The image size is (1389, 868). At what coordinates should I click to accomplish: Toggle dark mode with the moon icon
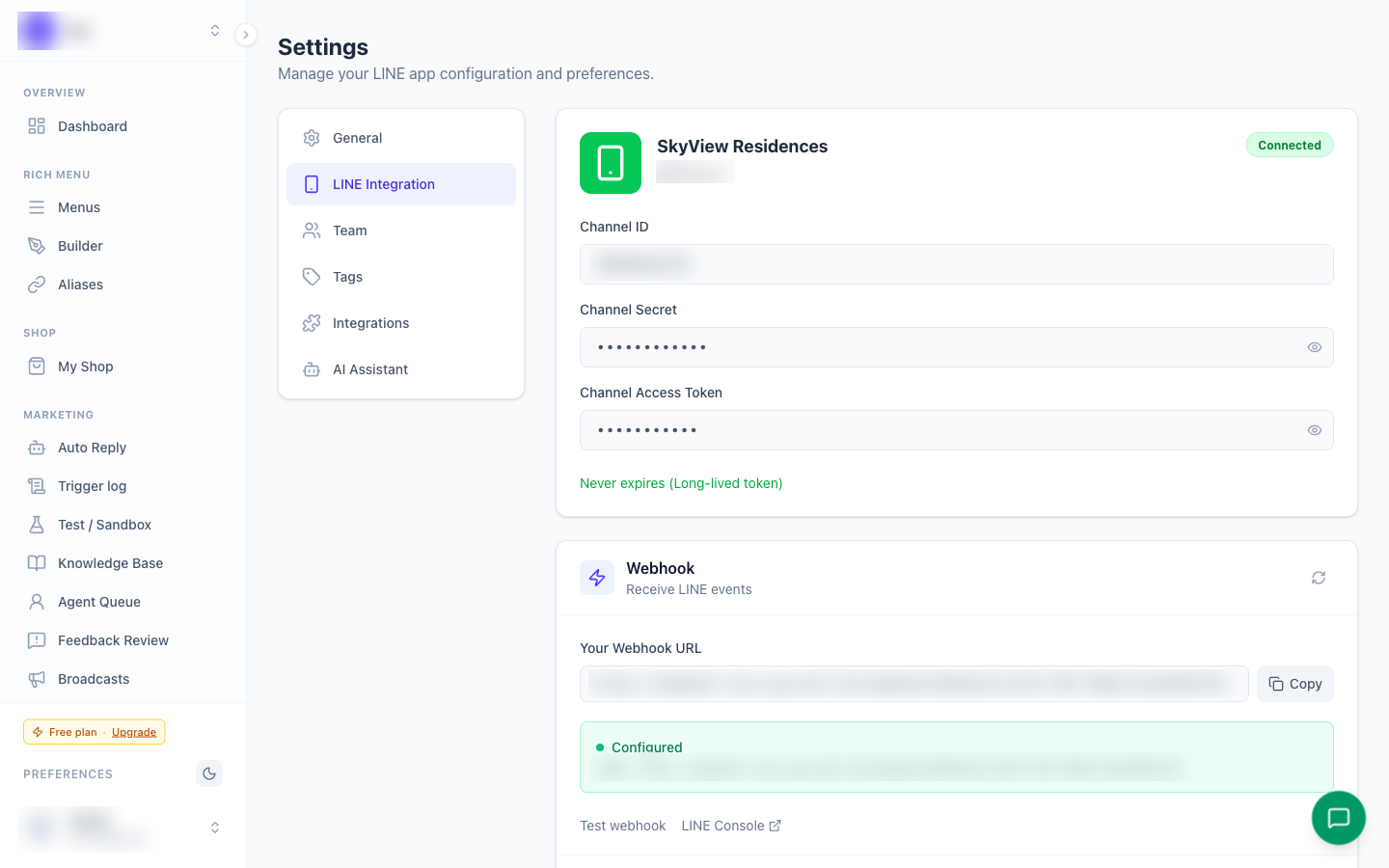[x=209, y=773]
